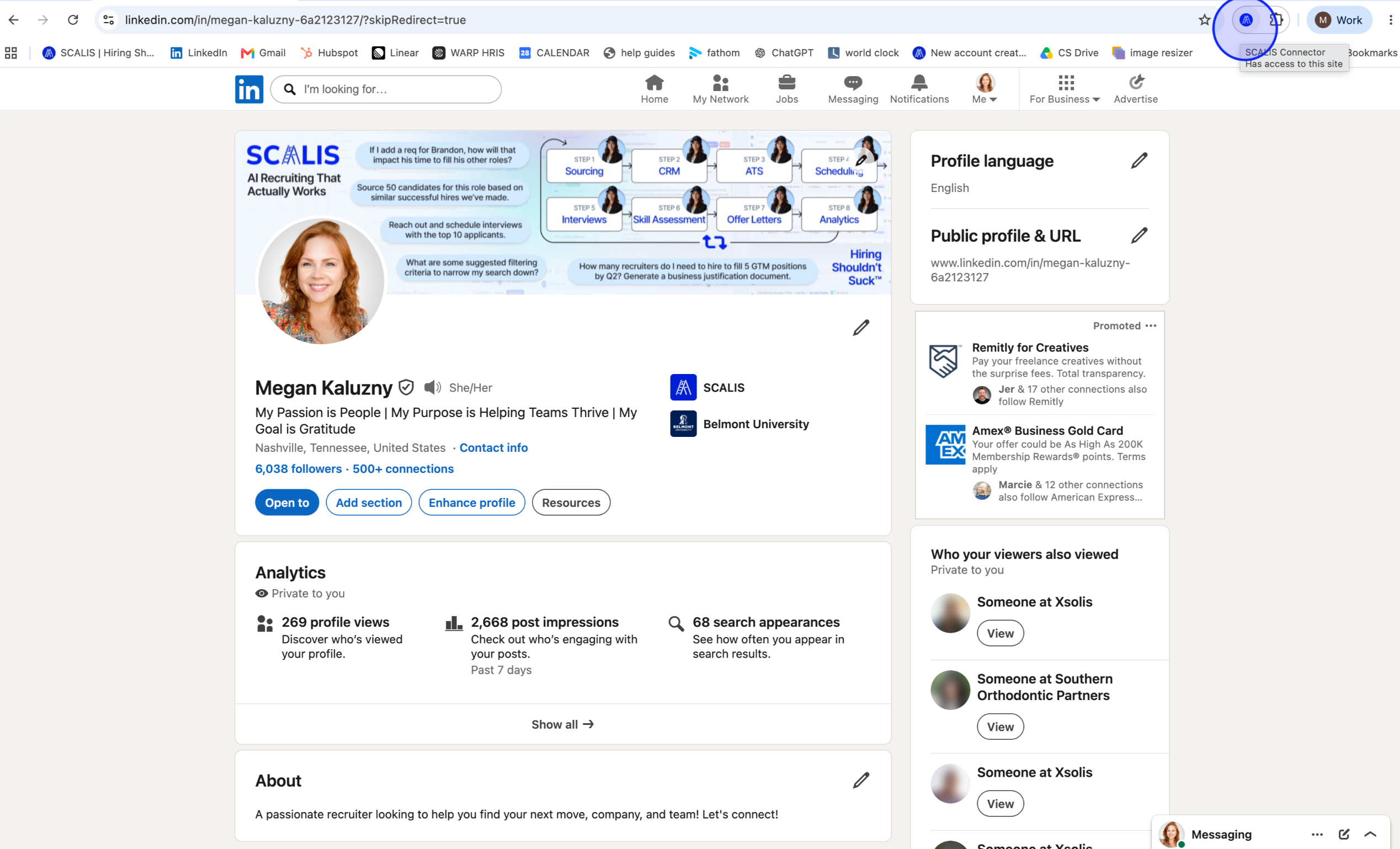Open the SCALIS Connector extension icon
Viewport: 1400px width, 849px height.
click(x=1245, y=20)
